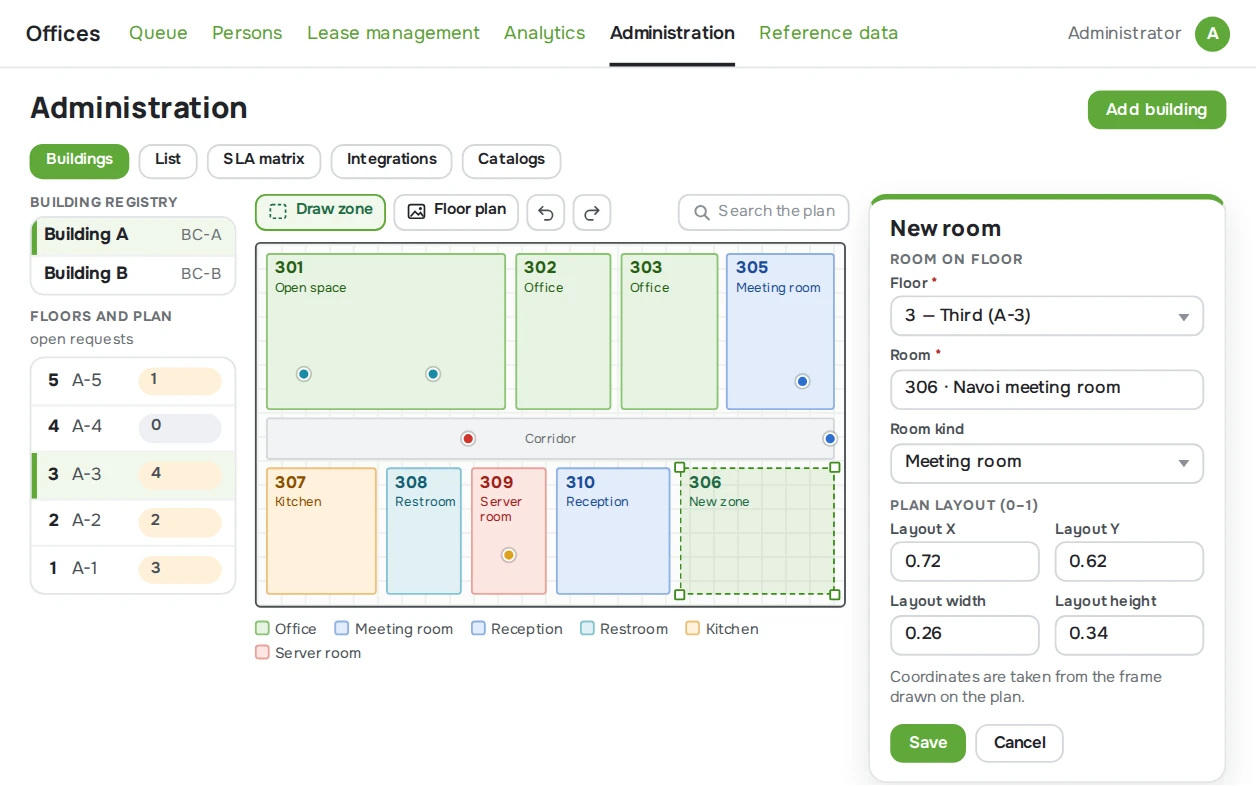Go to Lease management tab
The image size is (1256, 786).
[393, 33]
